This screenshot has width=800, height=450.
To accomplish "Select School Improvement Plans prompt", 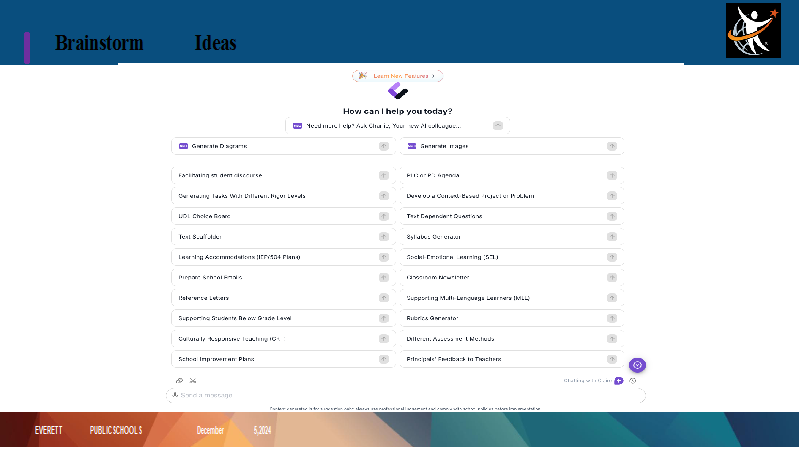I will (283, 359).
